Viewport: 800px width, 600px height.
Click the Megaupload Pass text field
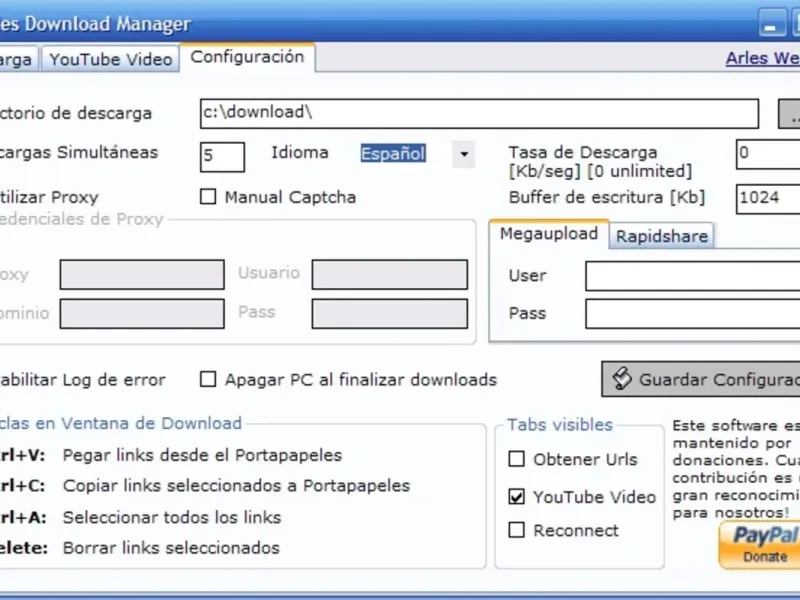[x=692, y=314]
